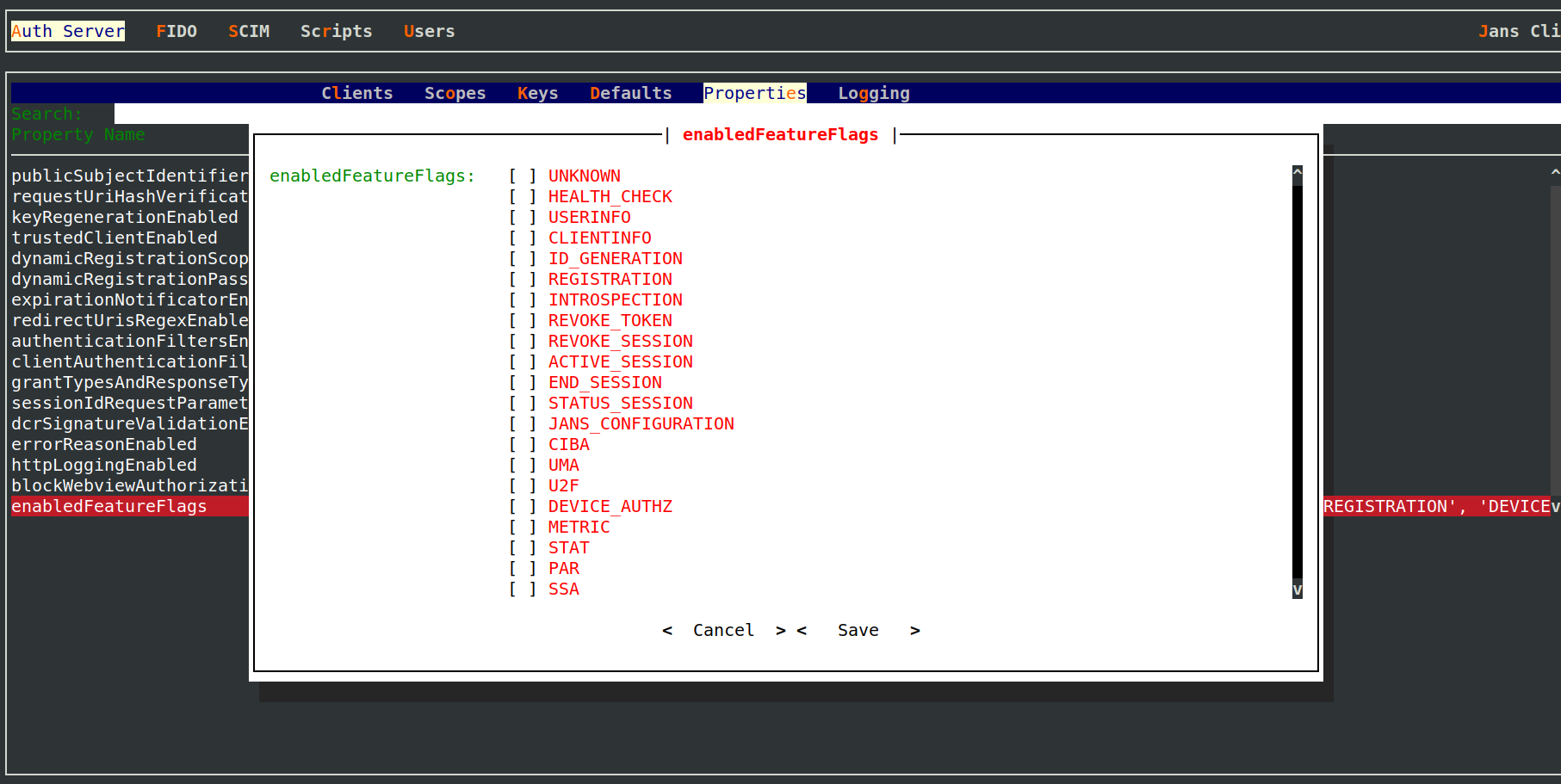1561x784 pixels.
Task: Open the FIDO main menu
Action: [177, 32]
